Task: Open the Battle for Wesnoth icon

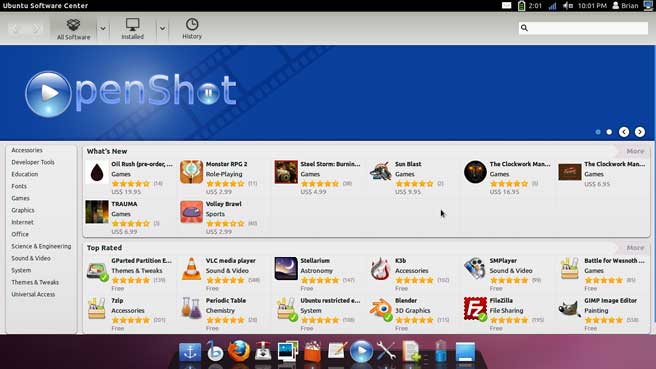Action: (570, 269)
